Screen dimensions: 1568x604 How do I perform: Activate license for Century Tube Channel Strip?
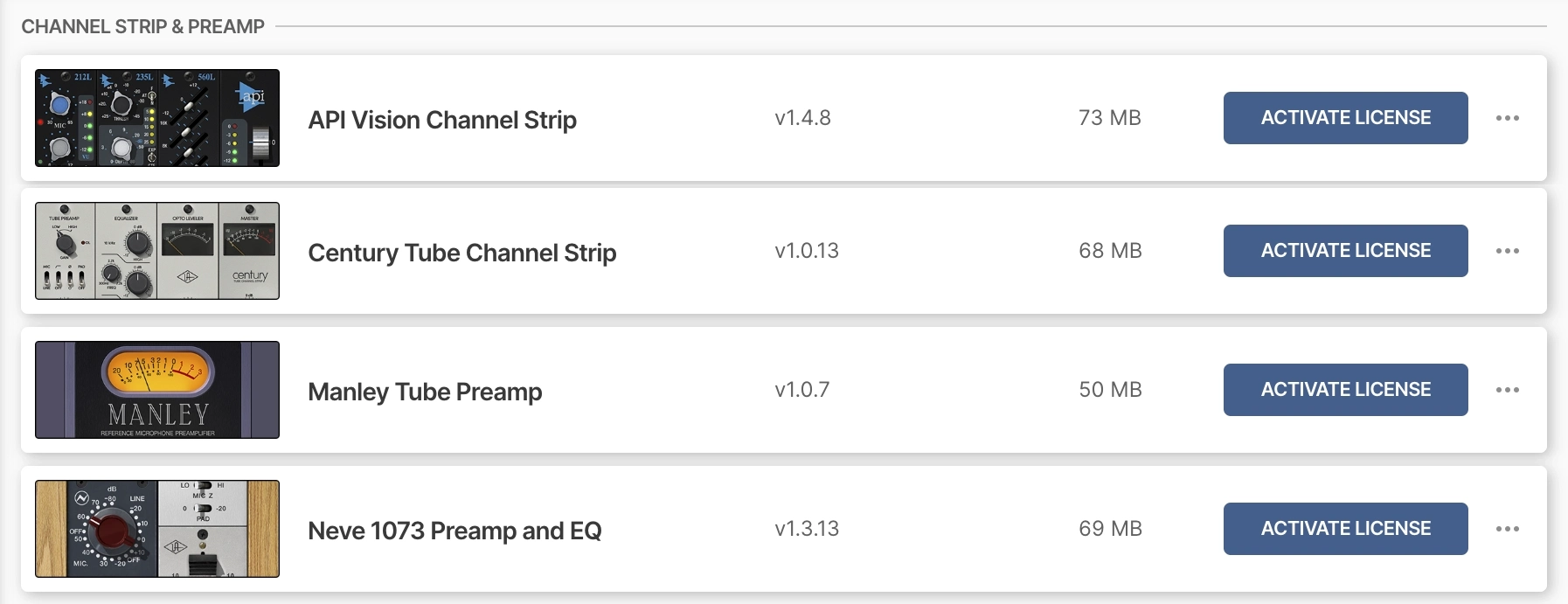click(1345, 251)
